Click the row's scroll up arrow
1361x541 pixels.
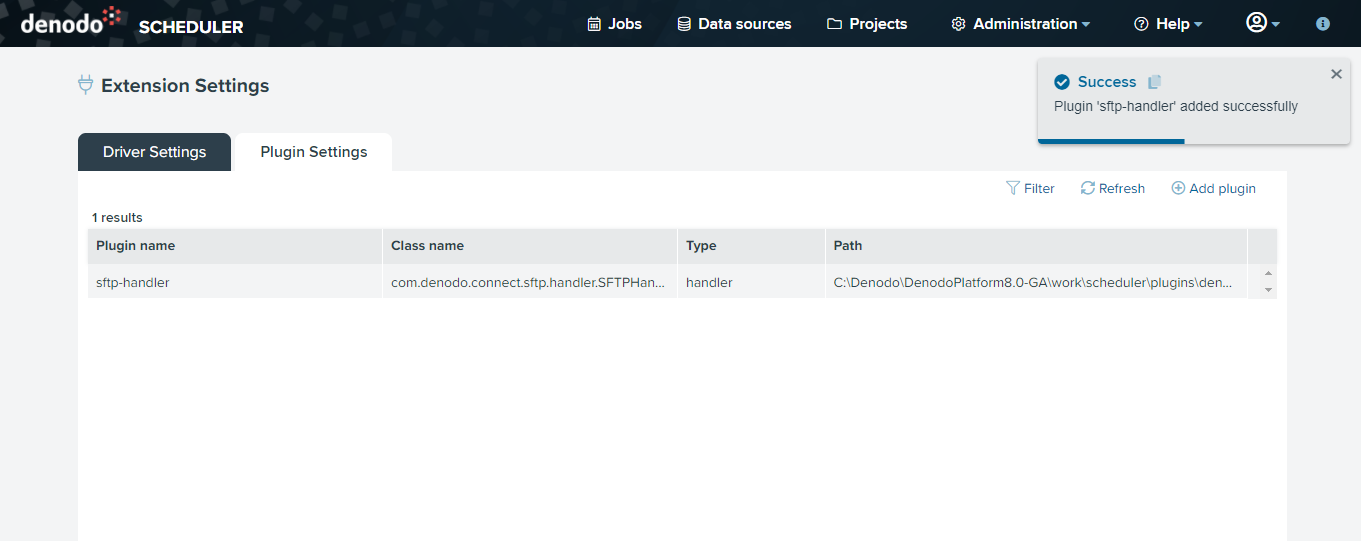tap(1269, 274)
